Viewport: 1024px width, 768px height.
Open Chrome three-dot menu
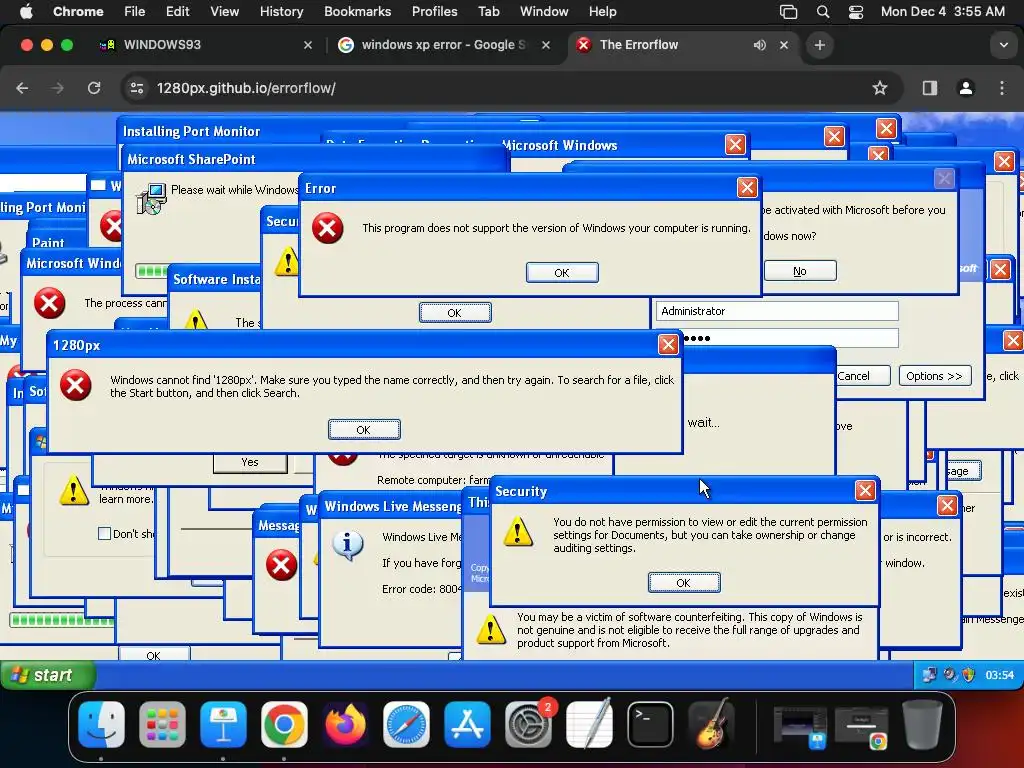pyautogui.click(x=1002, y=88)
